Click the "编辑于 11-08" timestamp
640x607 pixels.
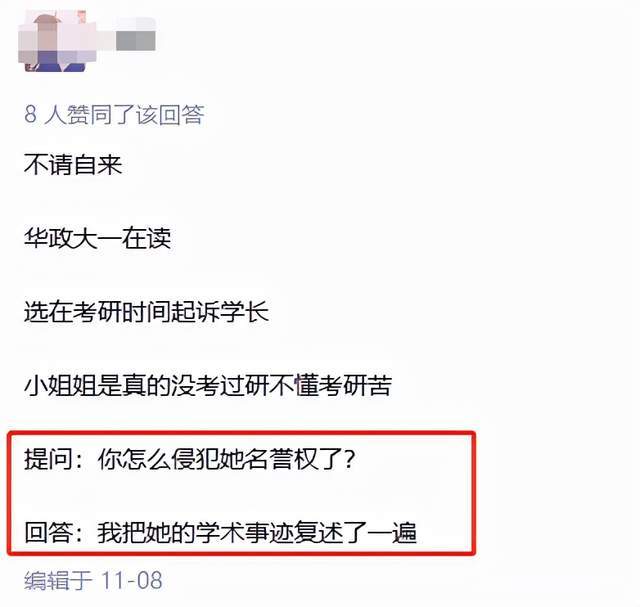click(93, 580)
